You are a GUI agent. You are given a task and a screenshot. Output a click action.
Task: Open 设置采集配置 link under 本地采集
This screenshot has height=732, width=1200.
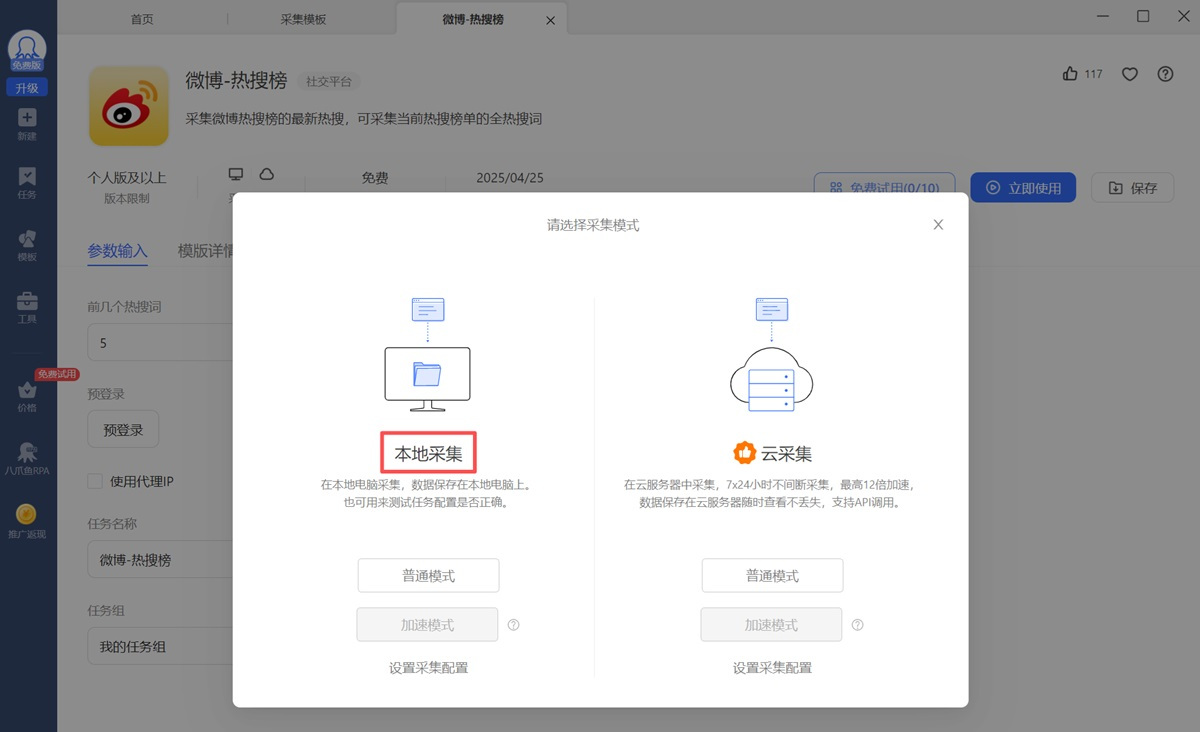point(428,667)
